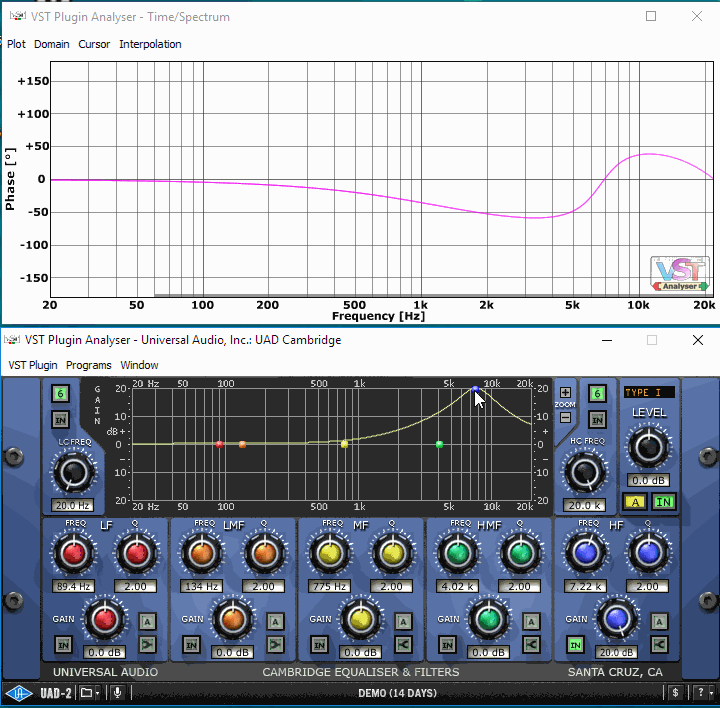Click the HC FREQ field showing 20.0 k

point(585,505)
